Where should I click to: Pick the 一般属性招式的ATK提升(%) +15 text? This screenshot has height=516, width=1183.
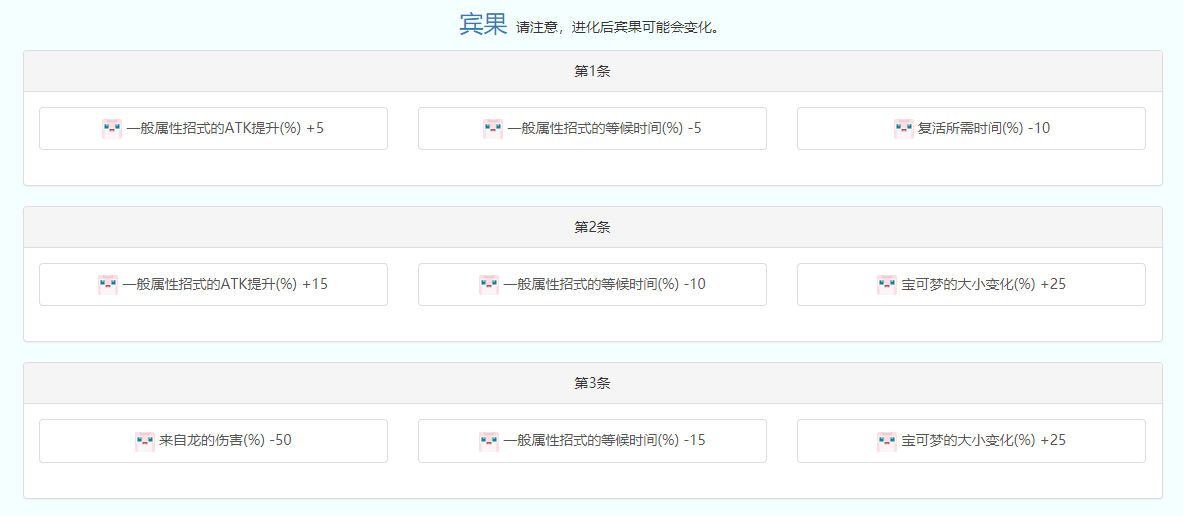pyautogui.click(x=225, y=284)
